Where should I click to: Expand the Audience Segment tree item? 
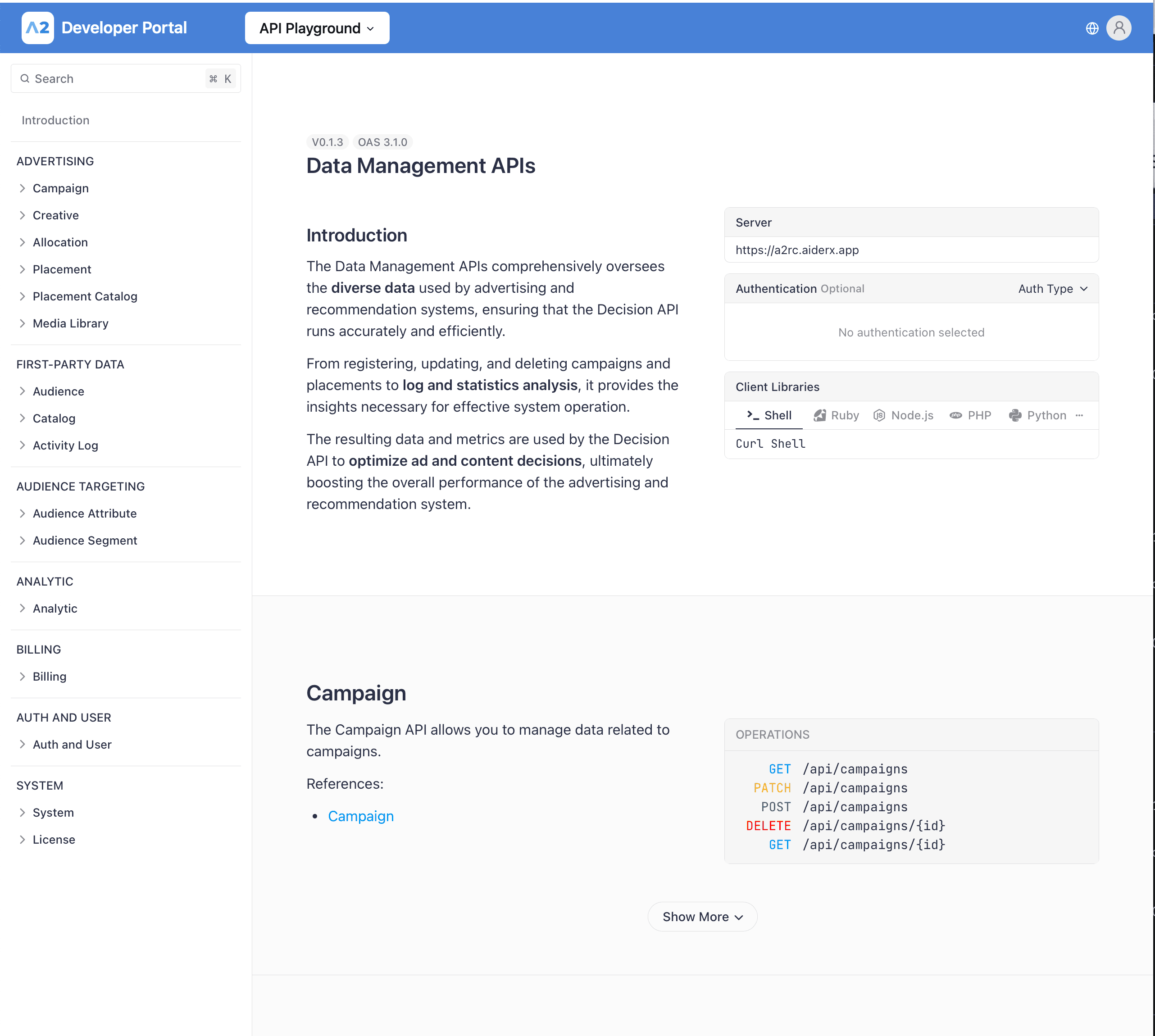coord(85,540)
